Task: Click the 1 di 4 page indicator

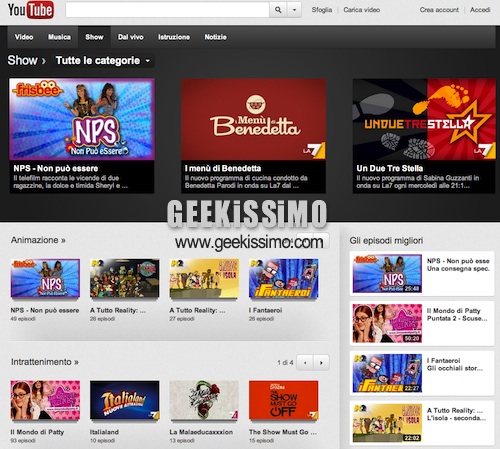Action: (285, 363)
